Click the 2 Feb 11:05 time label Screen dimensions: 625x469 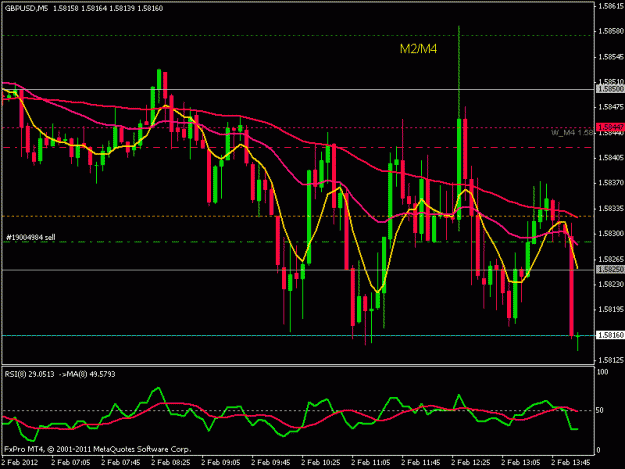(x=370, y=463)
